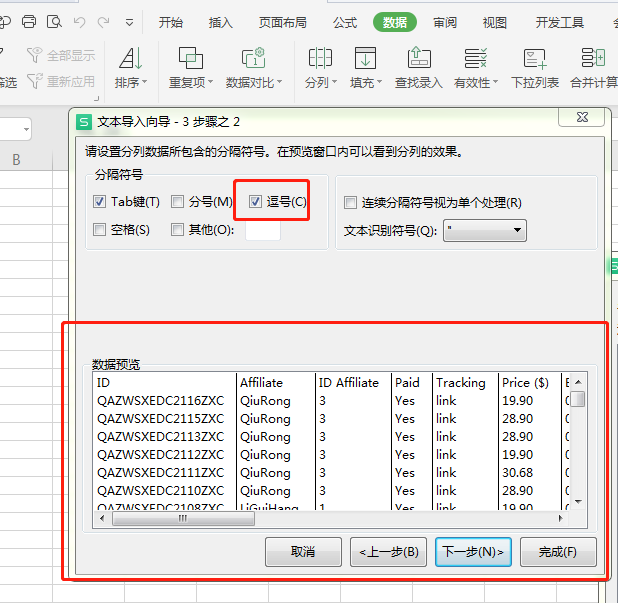618x603 pixels.
Task: Click the redo arrow icon
Action: [104, 22]
